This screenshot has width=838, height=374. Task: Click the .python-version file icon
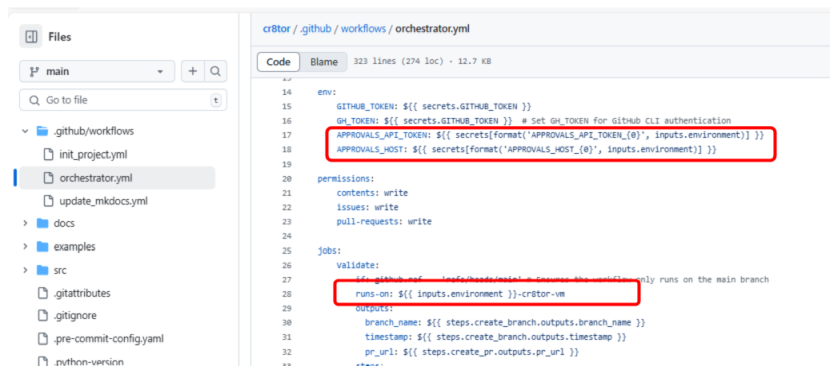point(42,362)
